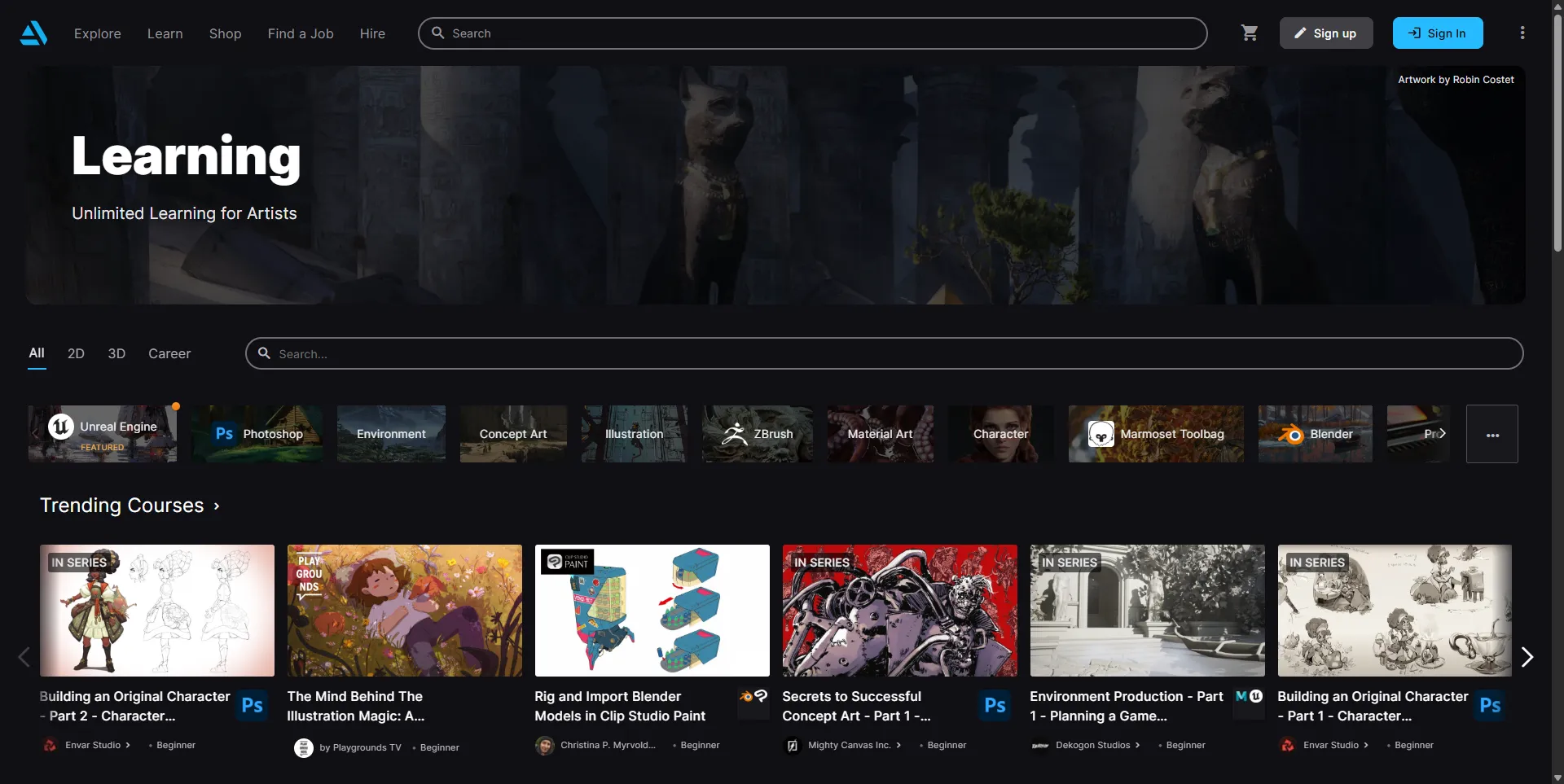Open the Secrets to Successful Concept Art thumbnail
The image size is (1564, 784).
(899, 611)
